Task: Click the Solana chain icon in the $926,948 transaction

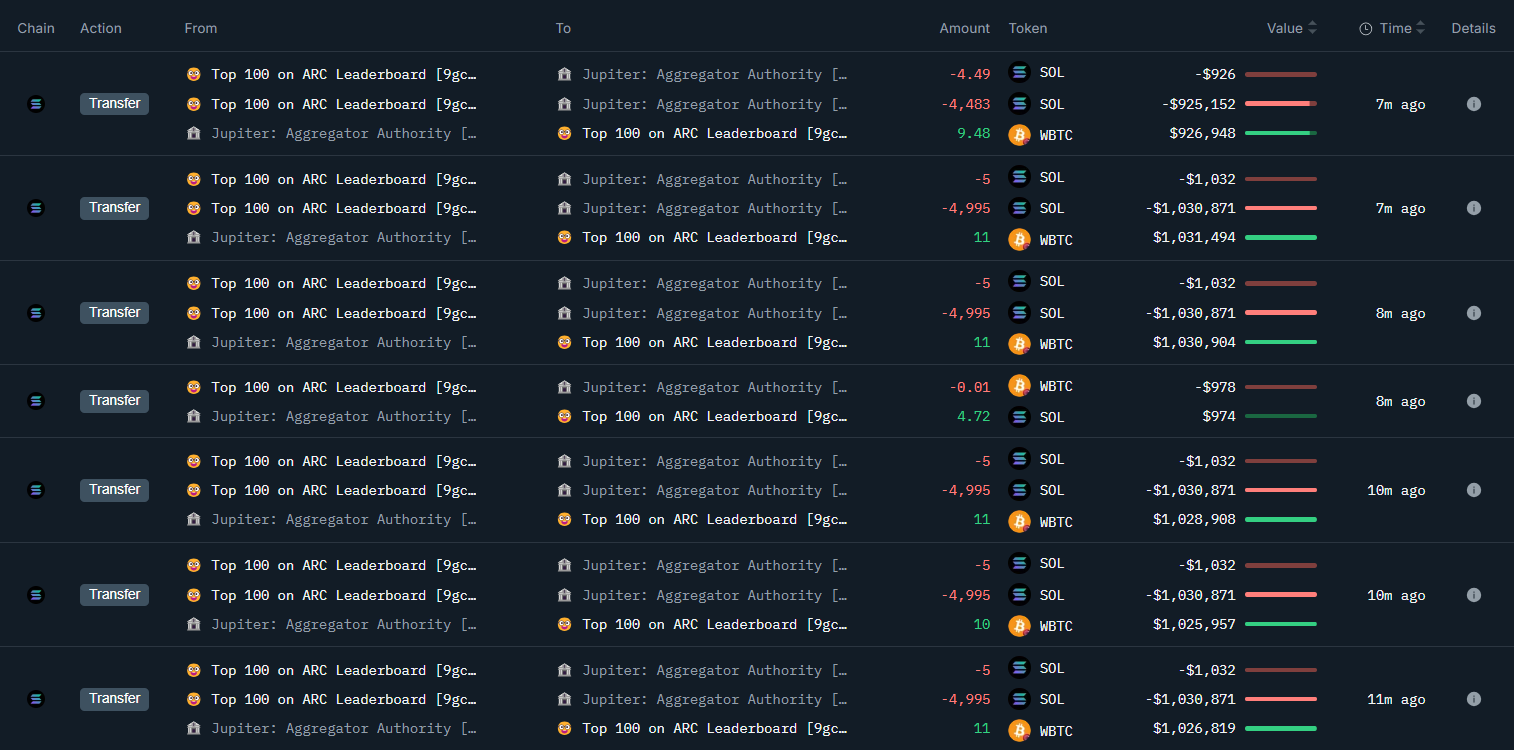Action: click(36, 104)
